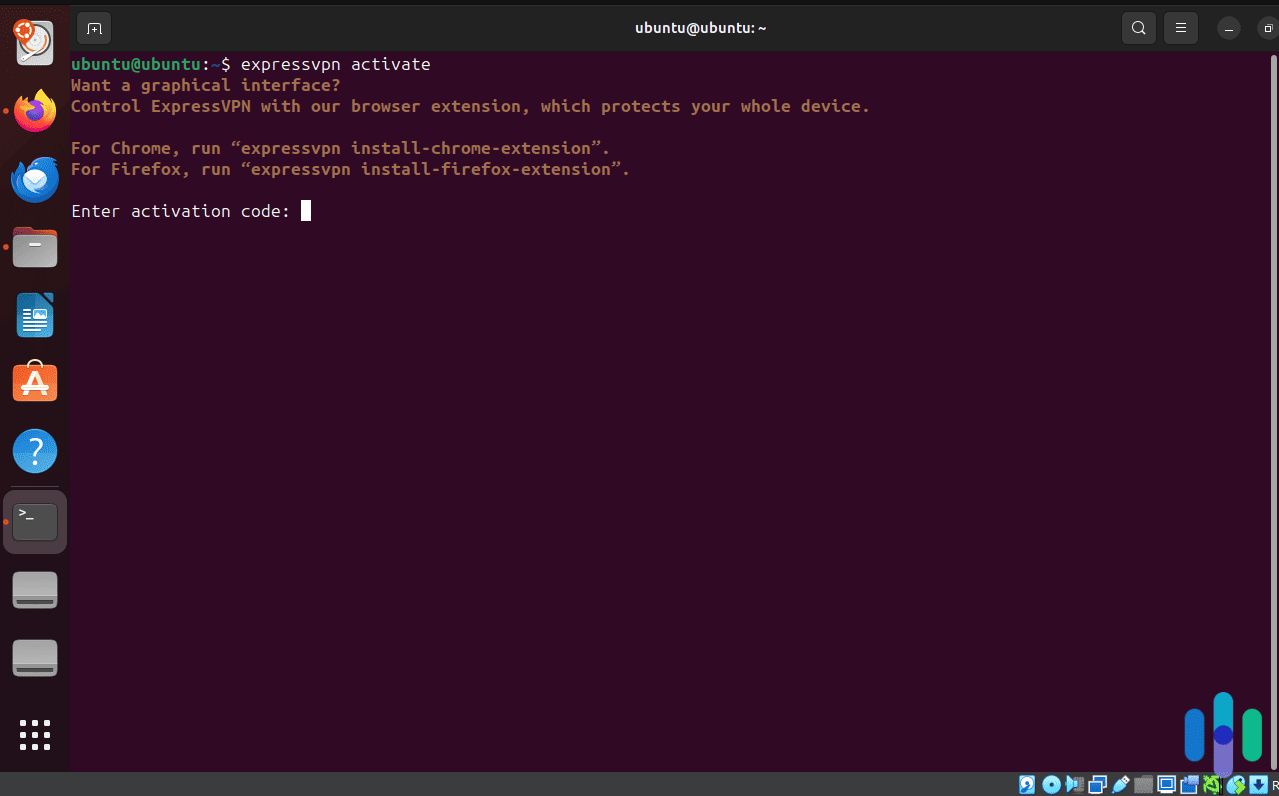This screenshot has width=1279, height=796.
Task: Show the Applications grid
Action: pyautogui.click(x=35, y=735)
